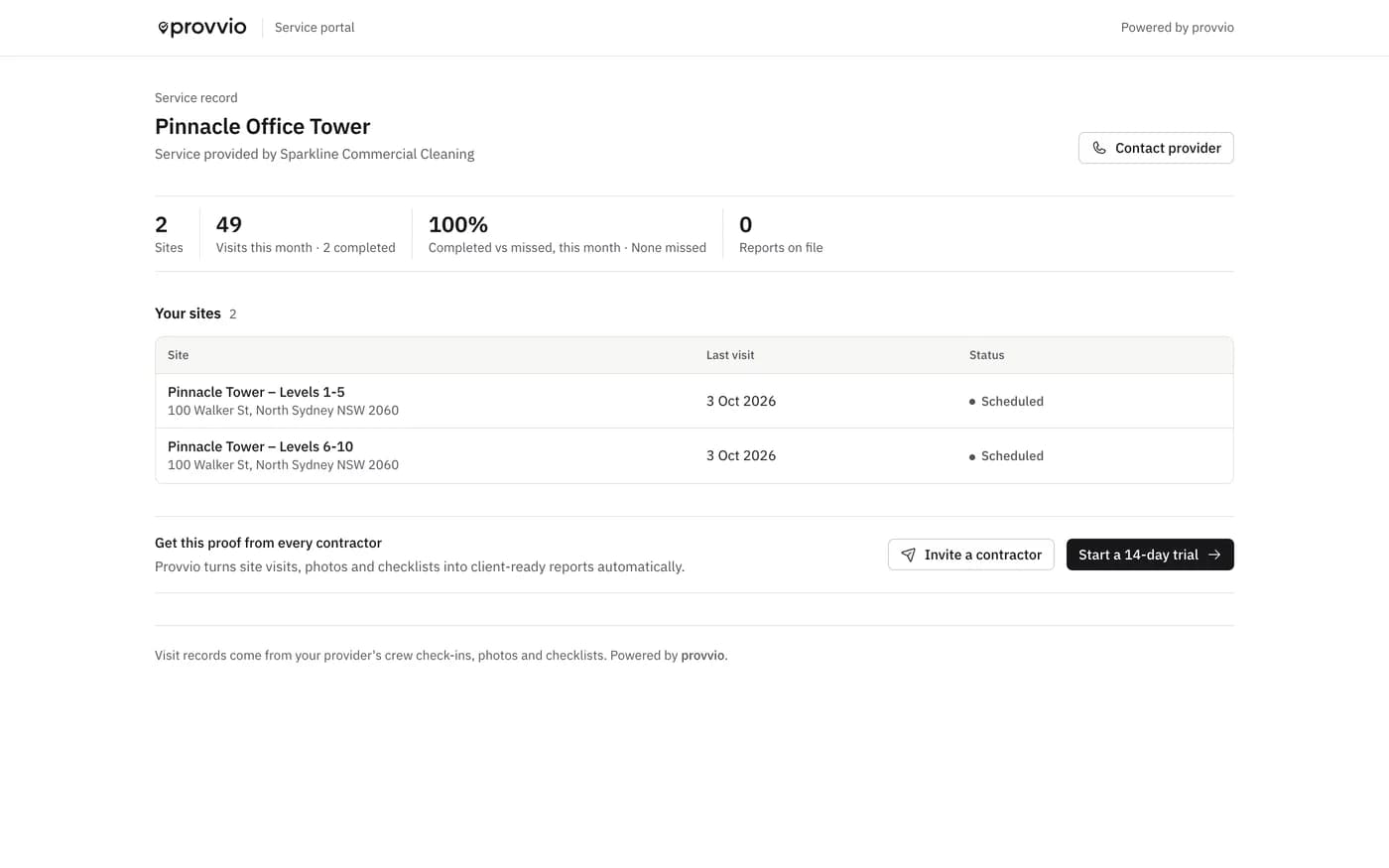This screenshot has height=868, width=1389.
Task: Open the Pinnacle Tower – Levels 6-10 row
Action: (694, 455)
